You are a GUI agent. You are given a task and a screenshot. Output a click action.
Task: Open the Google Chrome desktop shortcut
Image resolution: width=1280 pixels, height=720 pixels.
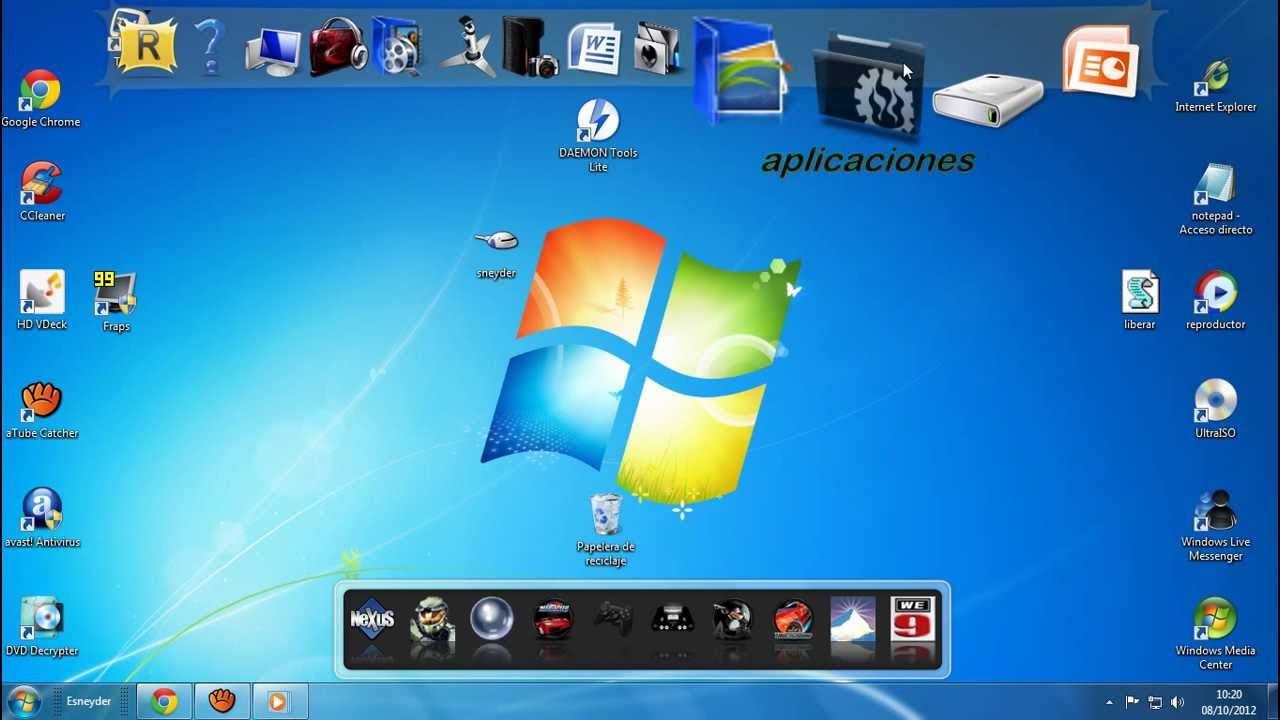(x=40, y=99)
